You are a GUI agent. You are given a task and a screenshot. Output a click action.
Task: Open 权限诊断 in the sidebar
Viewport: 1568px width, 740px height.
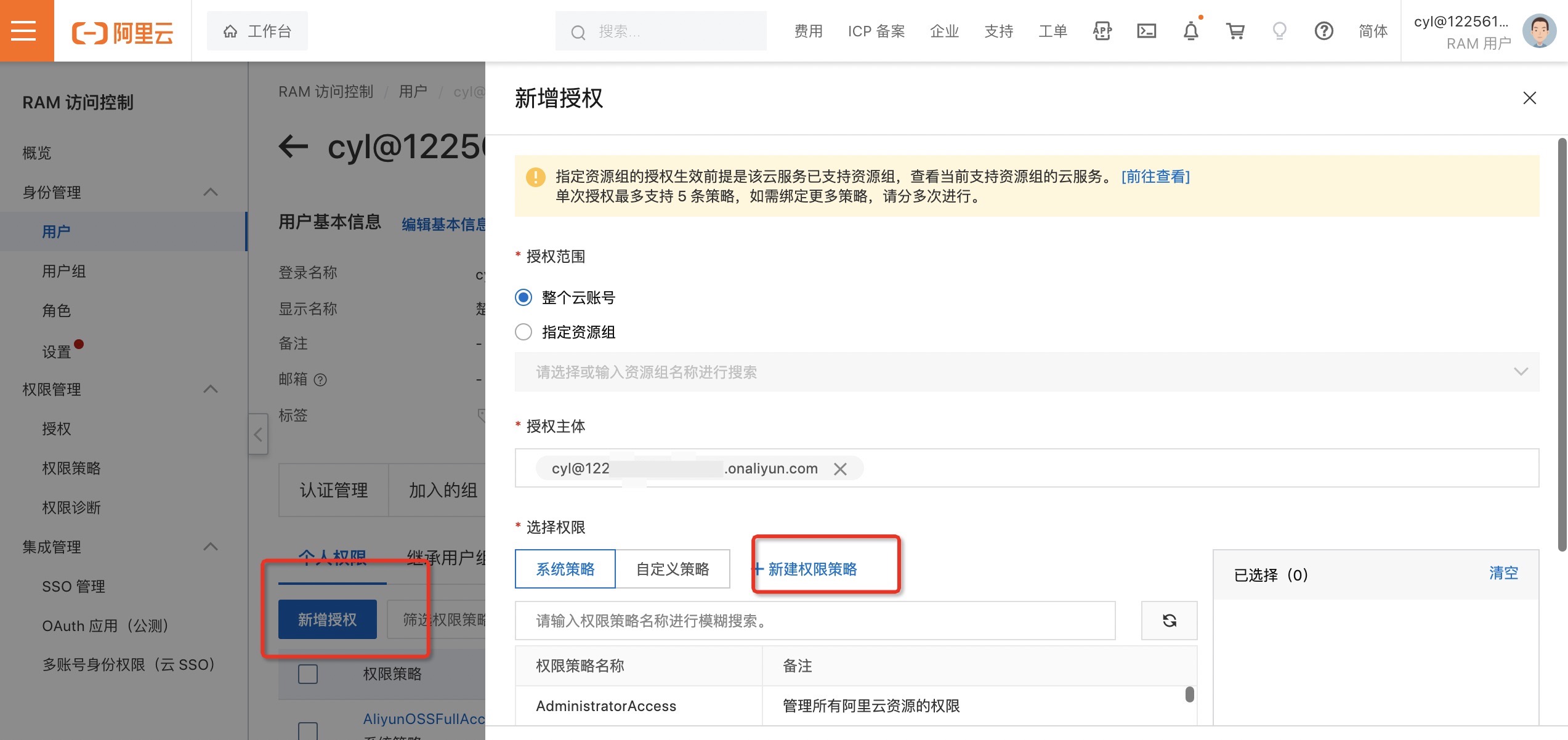coord(71,507)
